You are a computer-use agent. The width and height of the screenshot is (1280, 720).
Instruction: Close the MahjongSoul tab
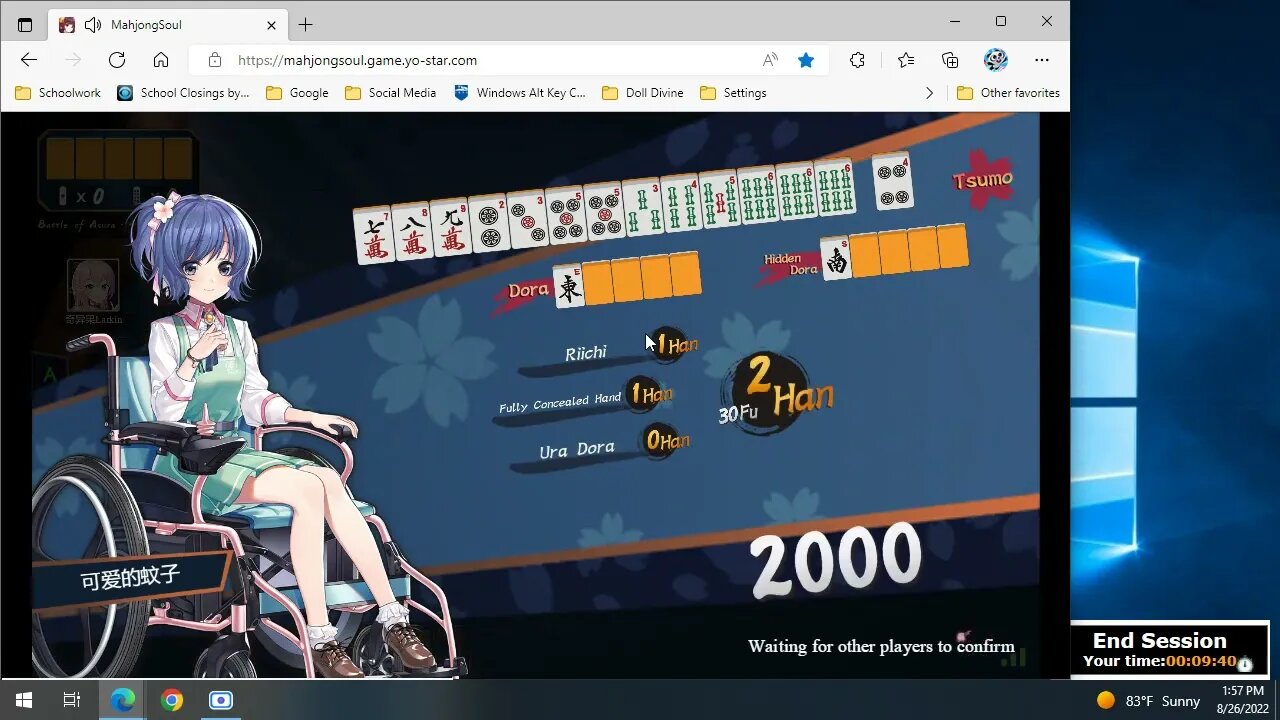click(271, 24)
